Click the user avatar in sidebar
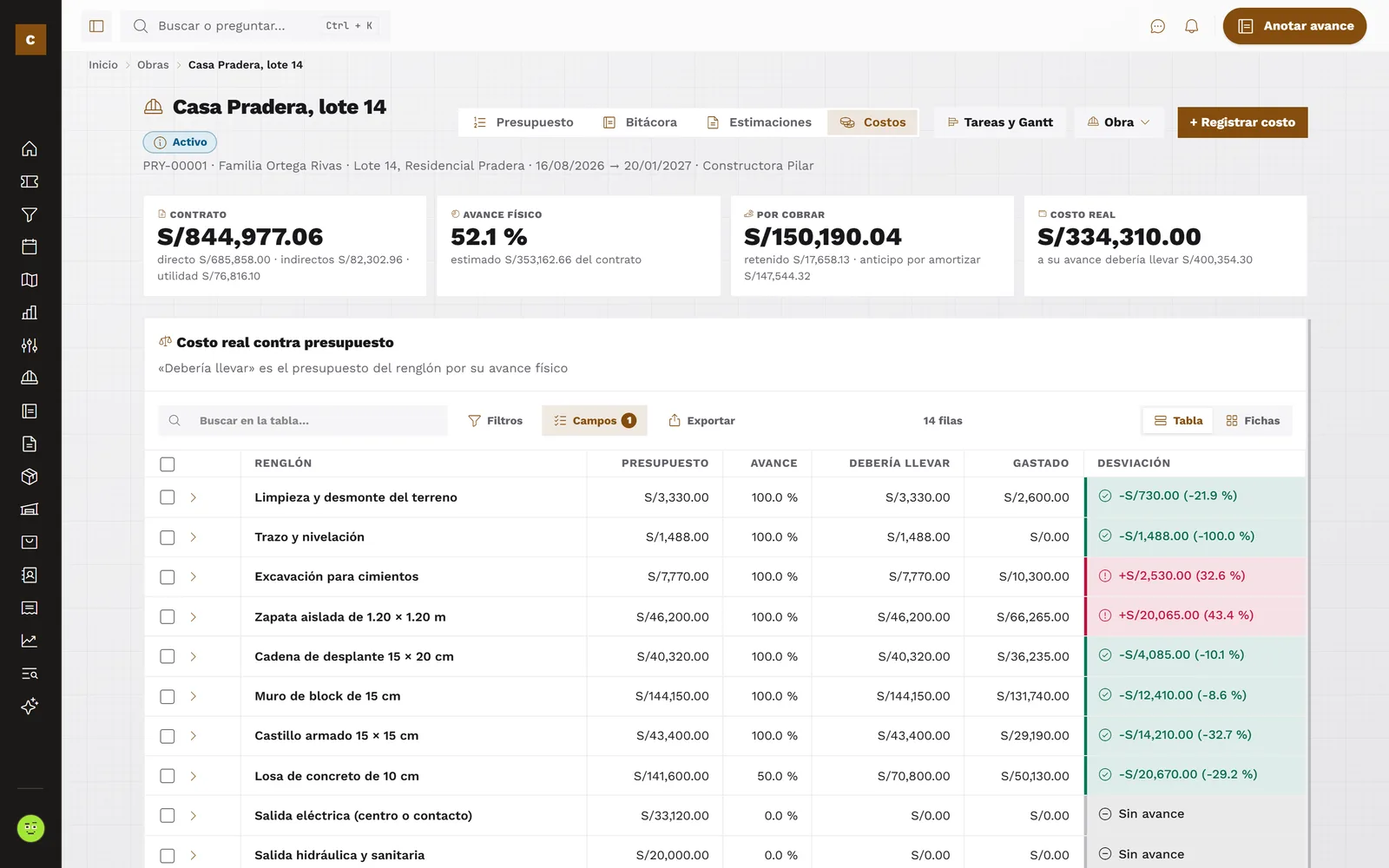The height and width of the screenshot is (868, 1389). coord(30,828)
